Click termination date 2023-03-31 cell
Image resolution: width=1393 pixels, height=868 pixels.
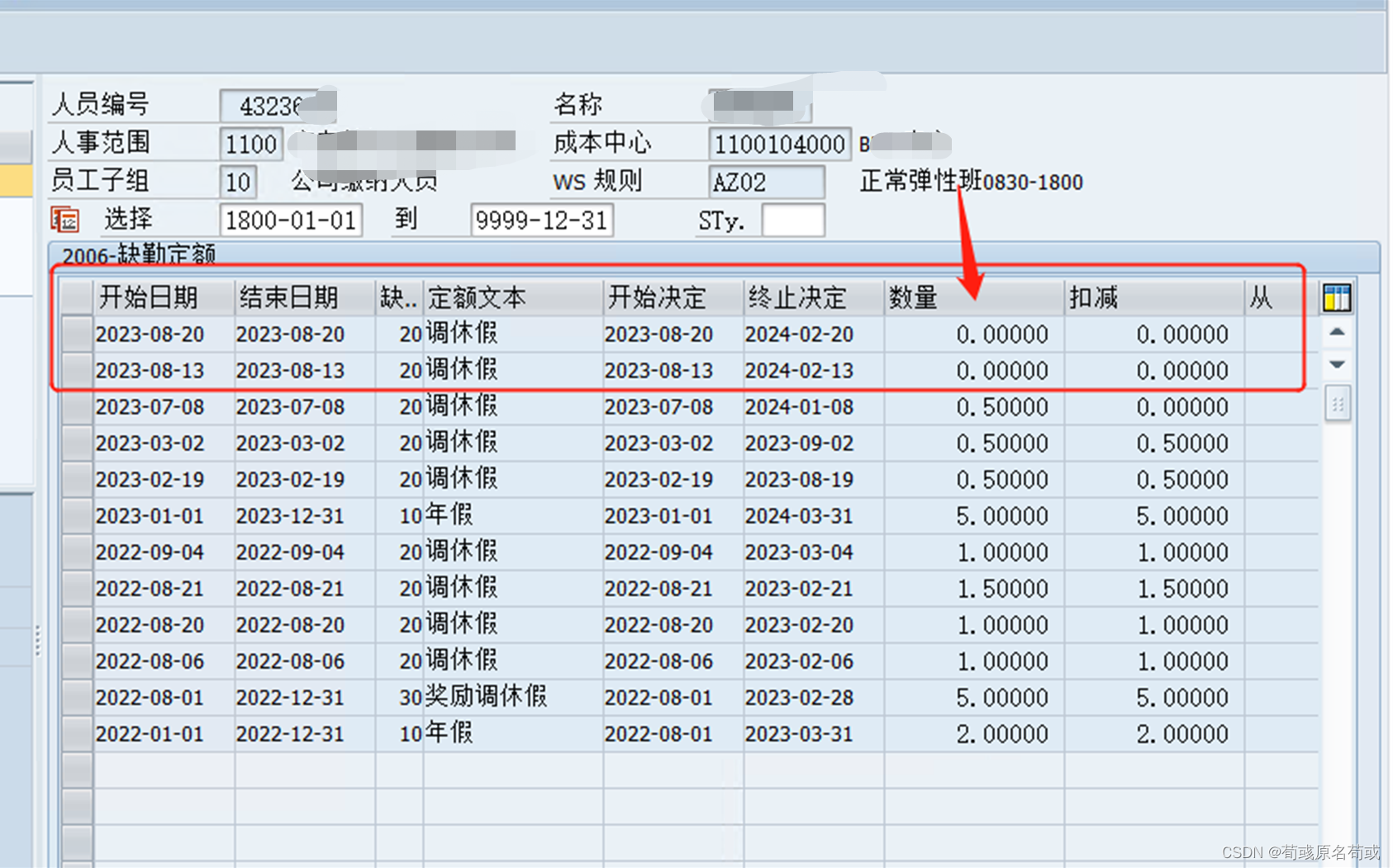814,734
